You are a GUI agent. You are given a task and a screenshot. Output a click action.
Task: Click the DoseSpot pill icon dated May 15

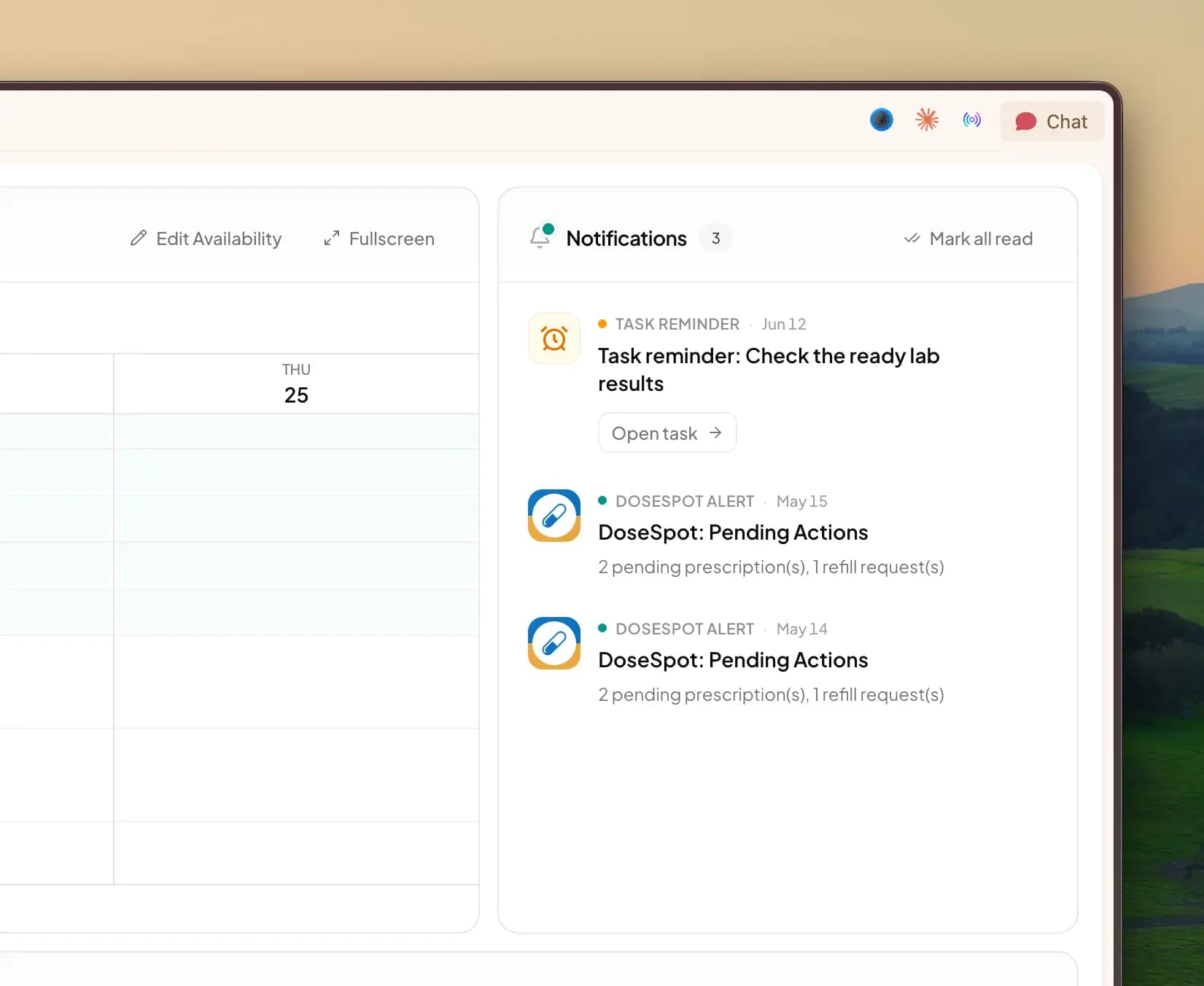554,516
